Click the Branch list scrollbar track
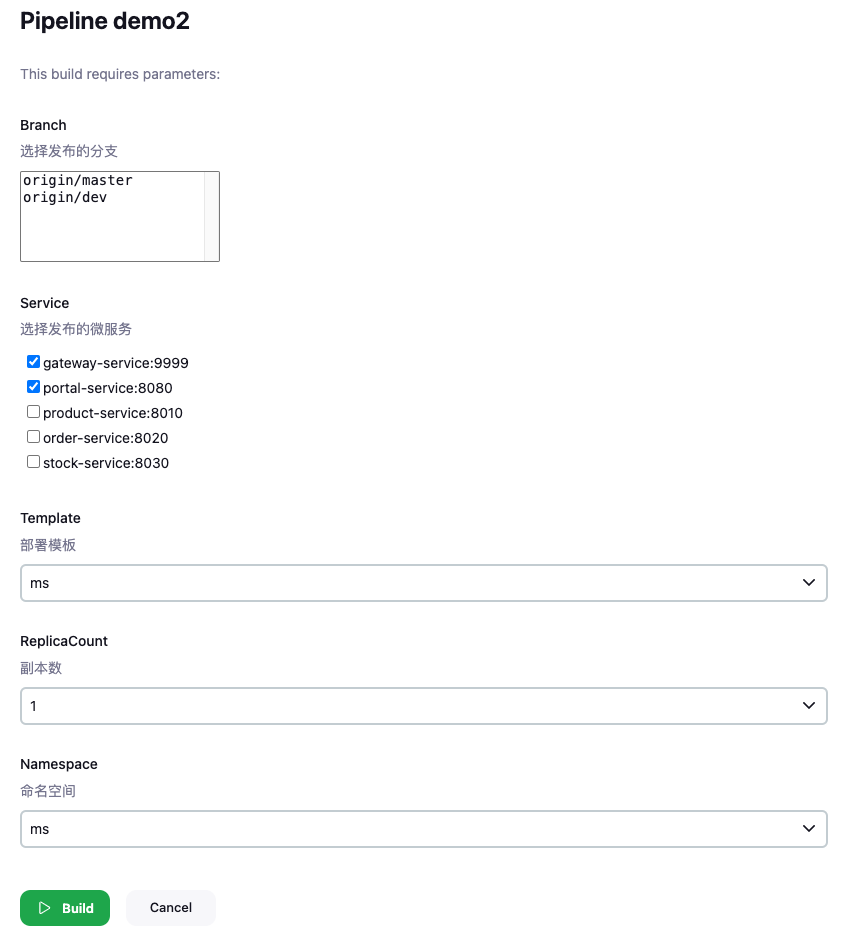Screen dimensions: 863x946 click(x=211, y=216)
